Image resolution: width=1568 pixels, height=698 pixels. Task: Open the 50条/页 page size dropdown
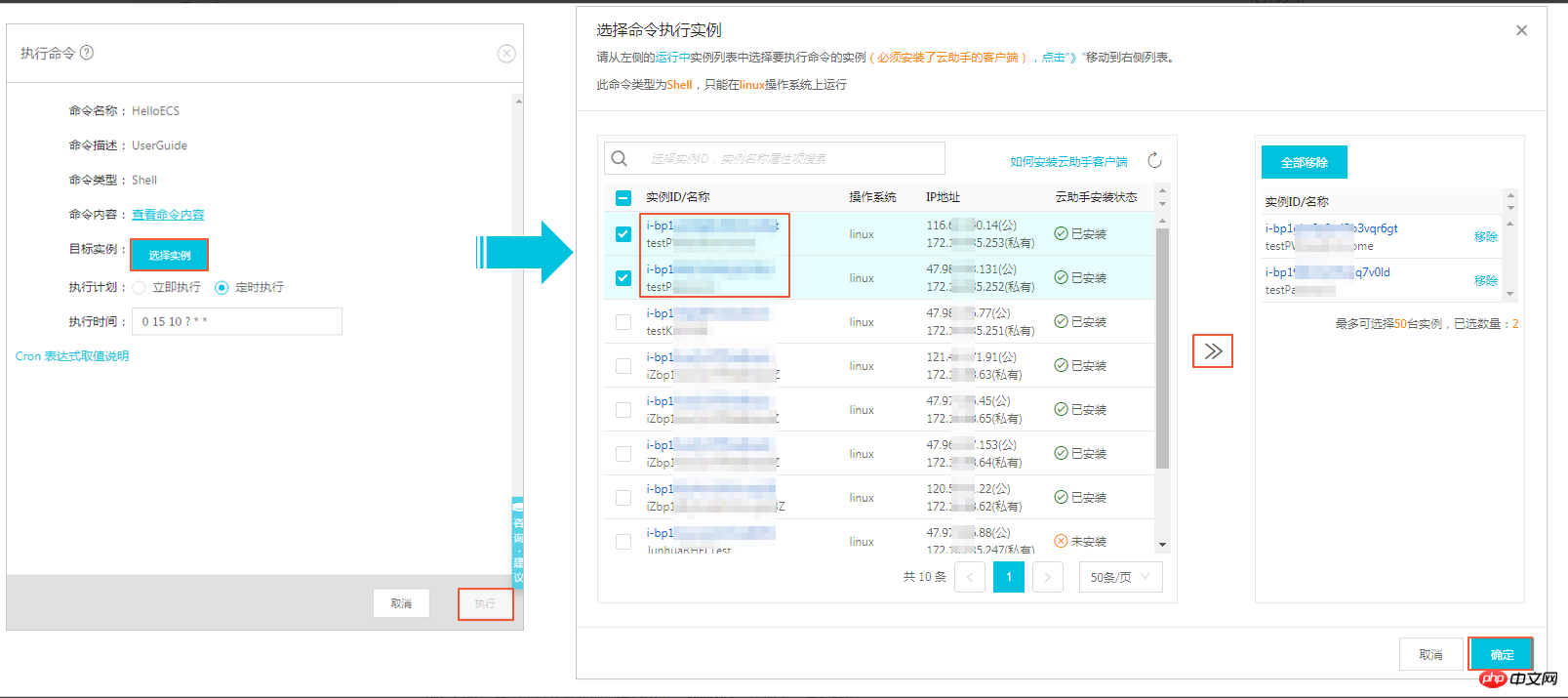1120,577
